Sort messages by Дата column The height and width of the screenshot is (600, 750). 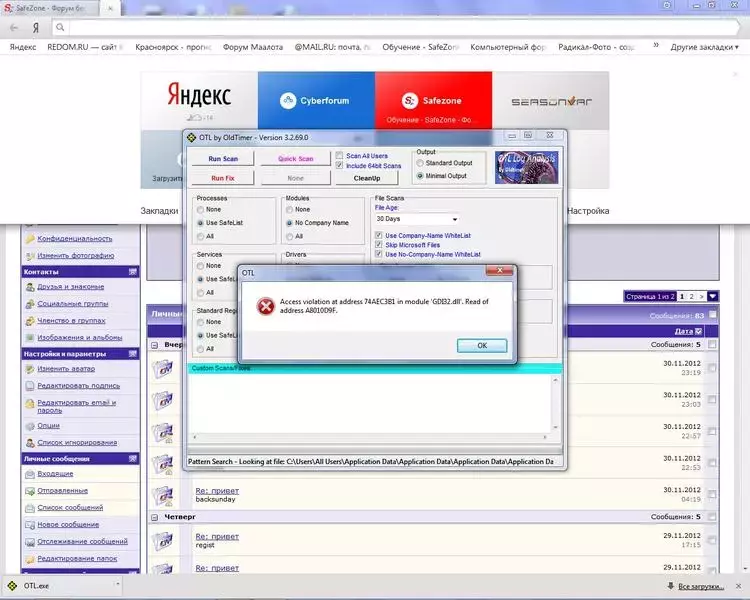point(684,331)
